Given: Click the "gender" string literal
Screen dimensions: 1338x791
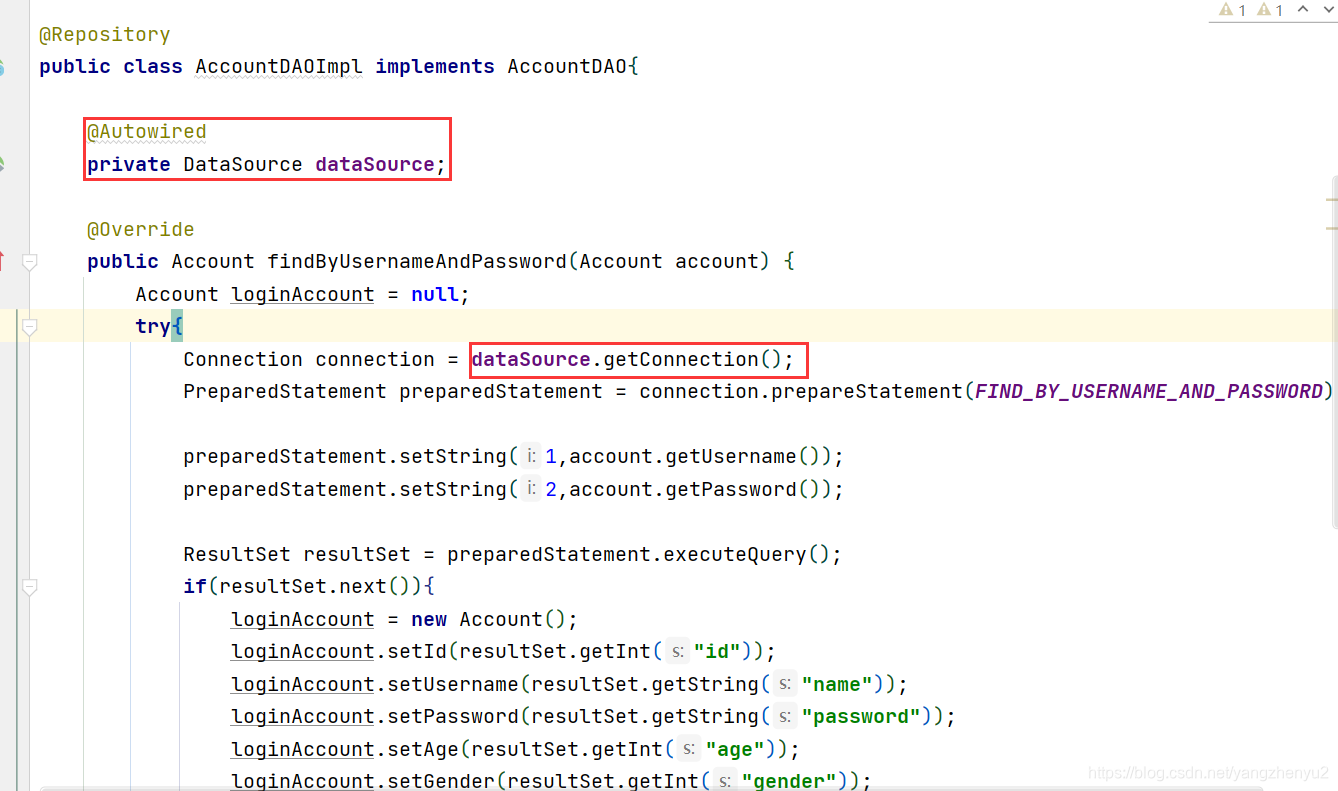Looking at the screenshot, I should 789,781.
